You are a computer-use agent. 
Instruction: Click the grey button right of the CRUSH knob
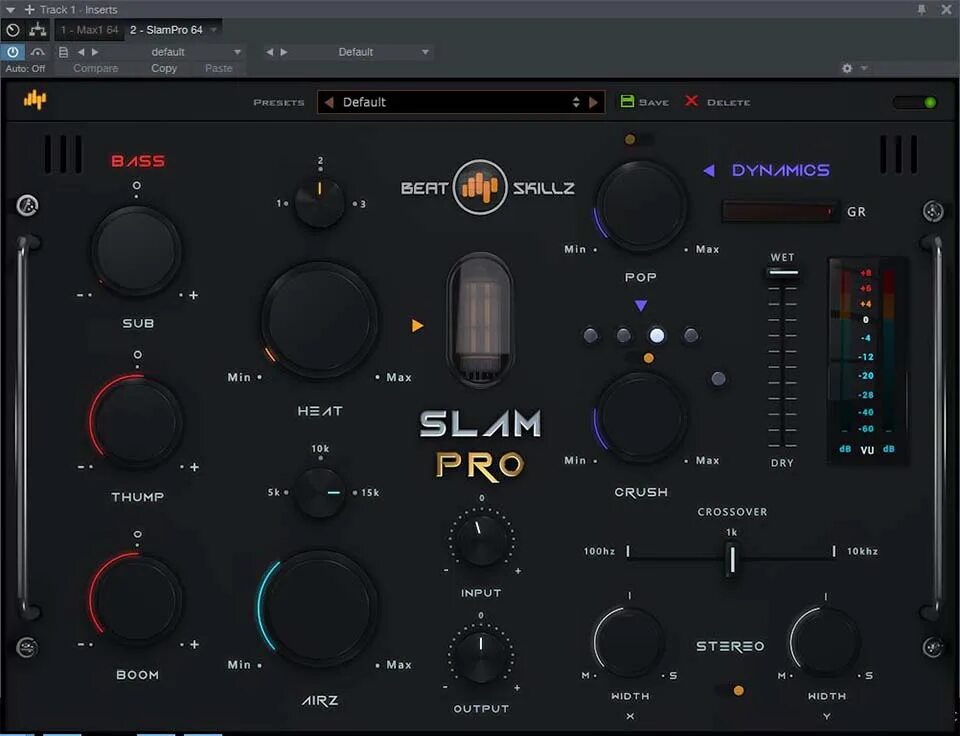point(718,378)
